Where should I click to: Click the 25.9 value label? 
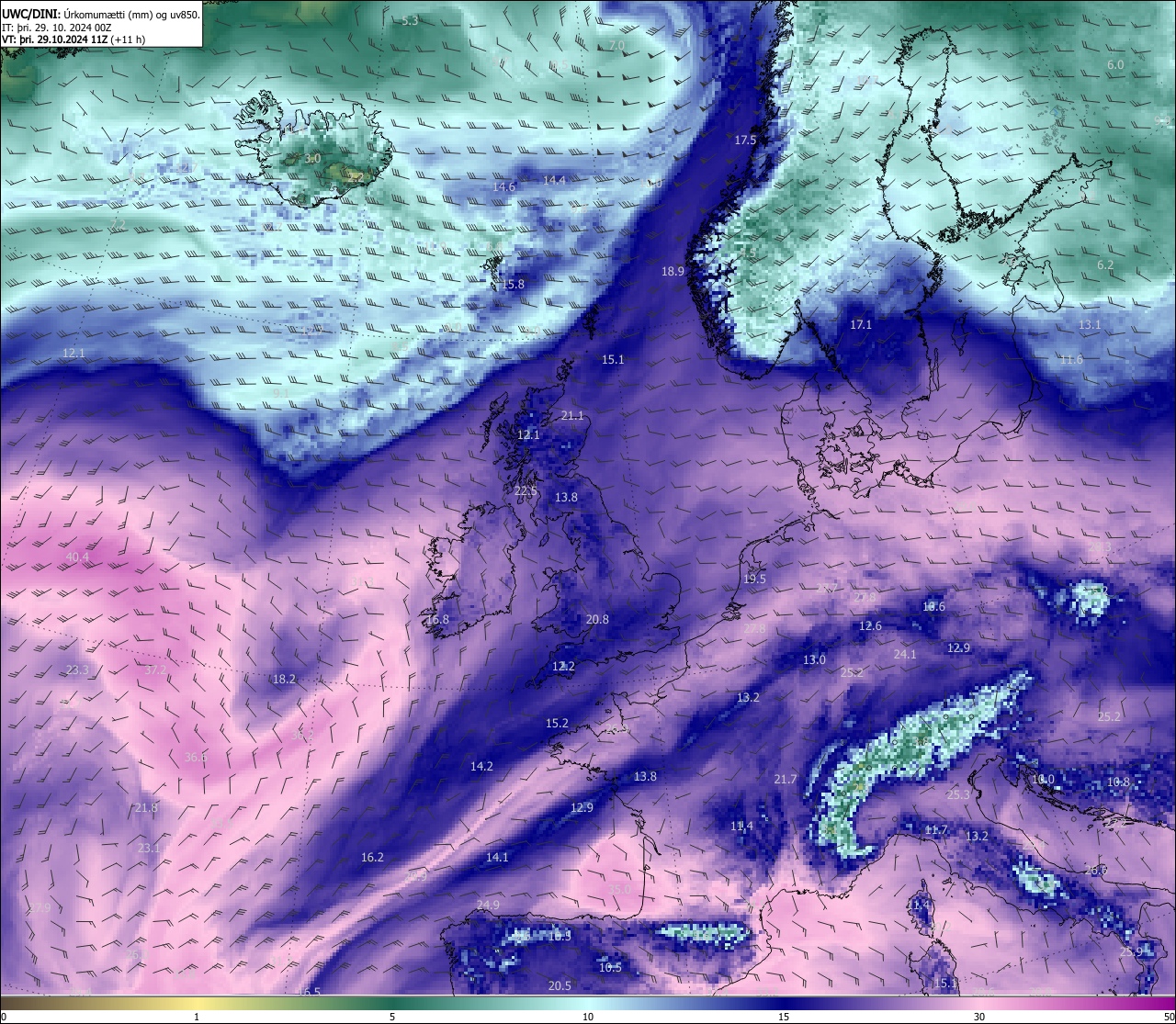[1131, 952]
